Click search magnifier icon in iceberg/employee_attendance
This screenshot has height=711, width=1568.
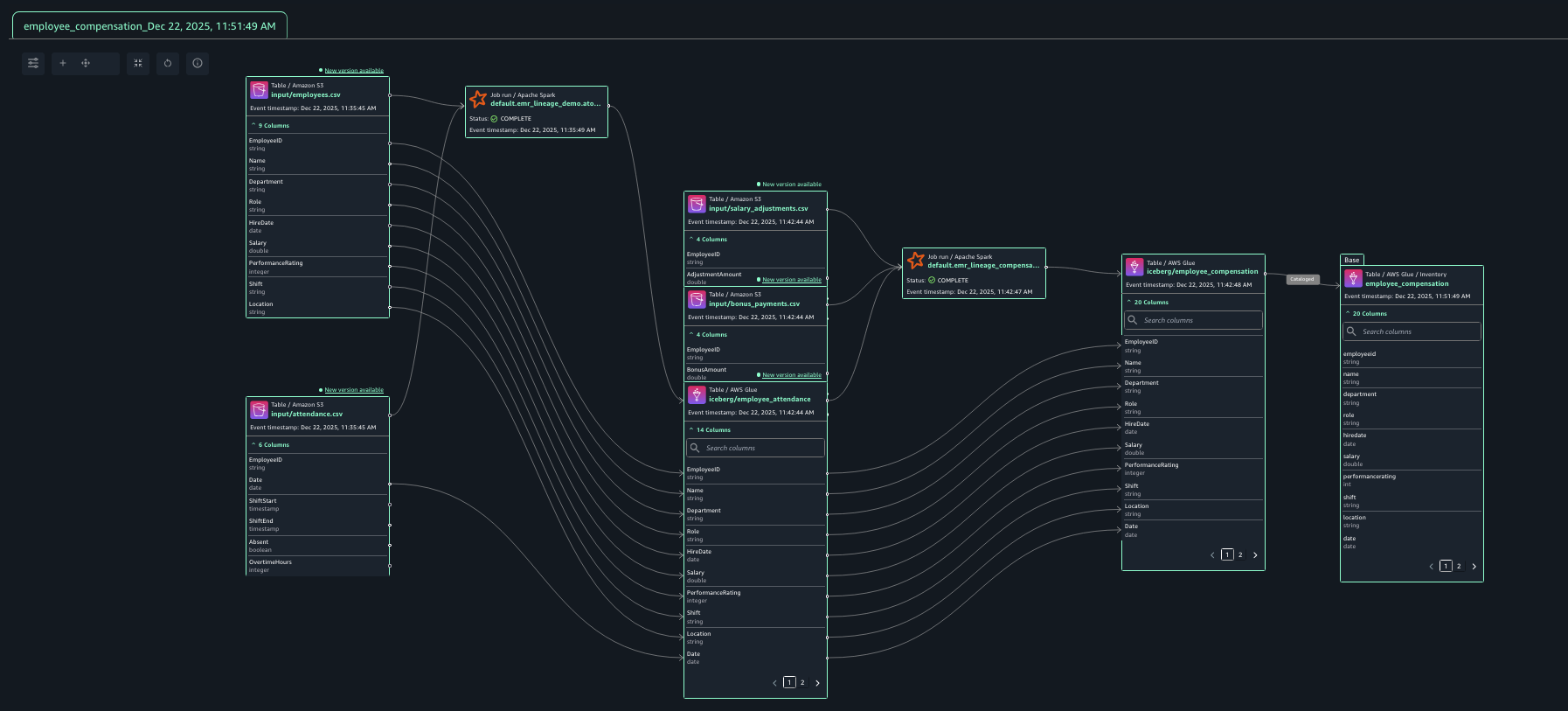[x=695, y=448]
